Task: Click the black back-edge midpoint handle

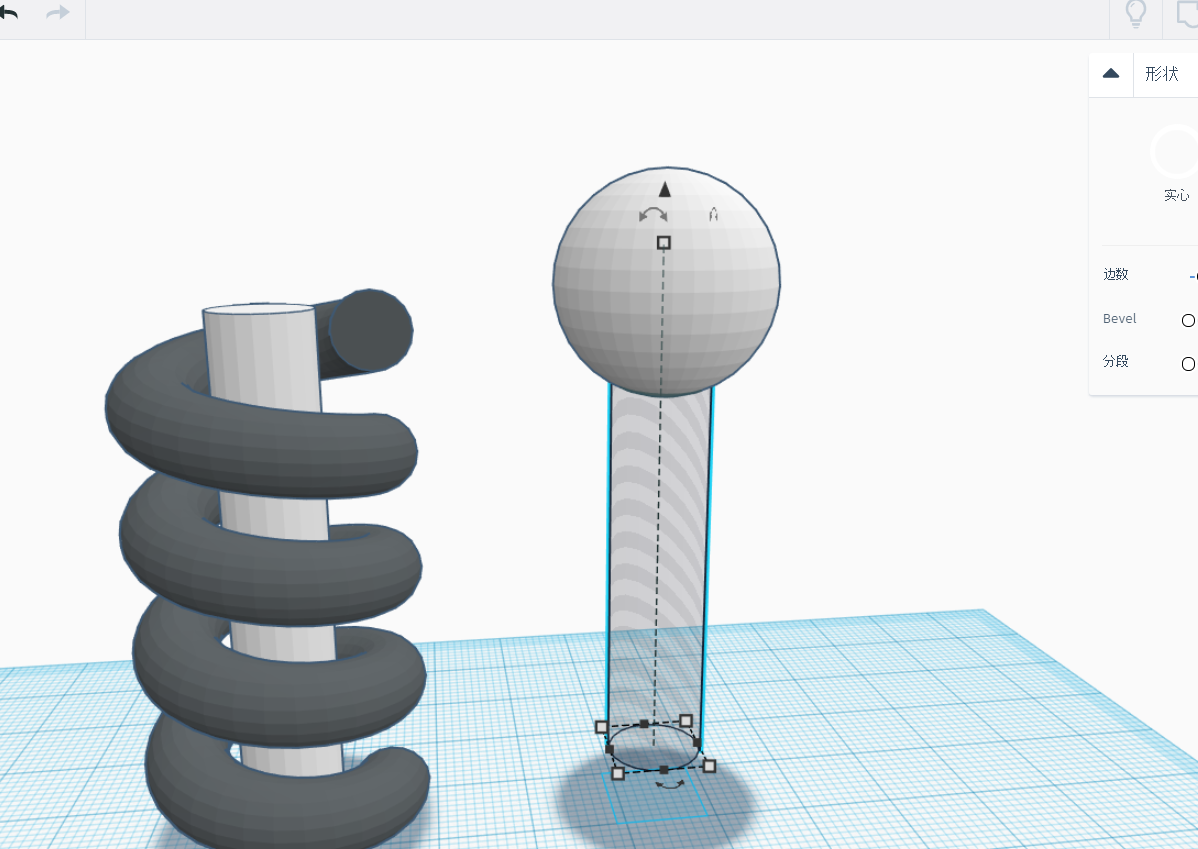Action: point(644,724)
